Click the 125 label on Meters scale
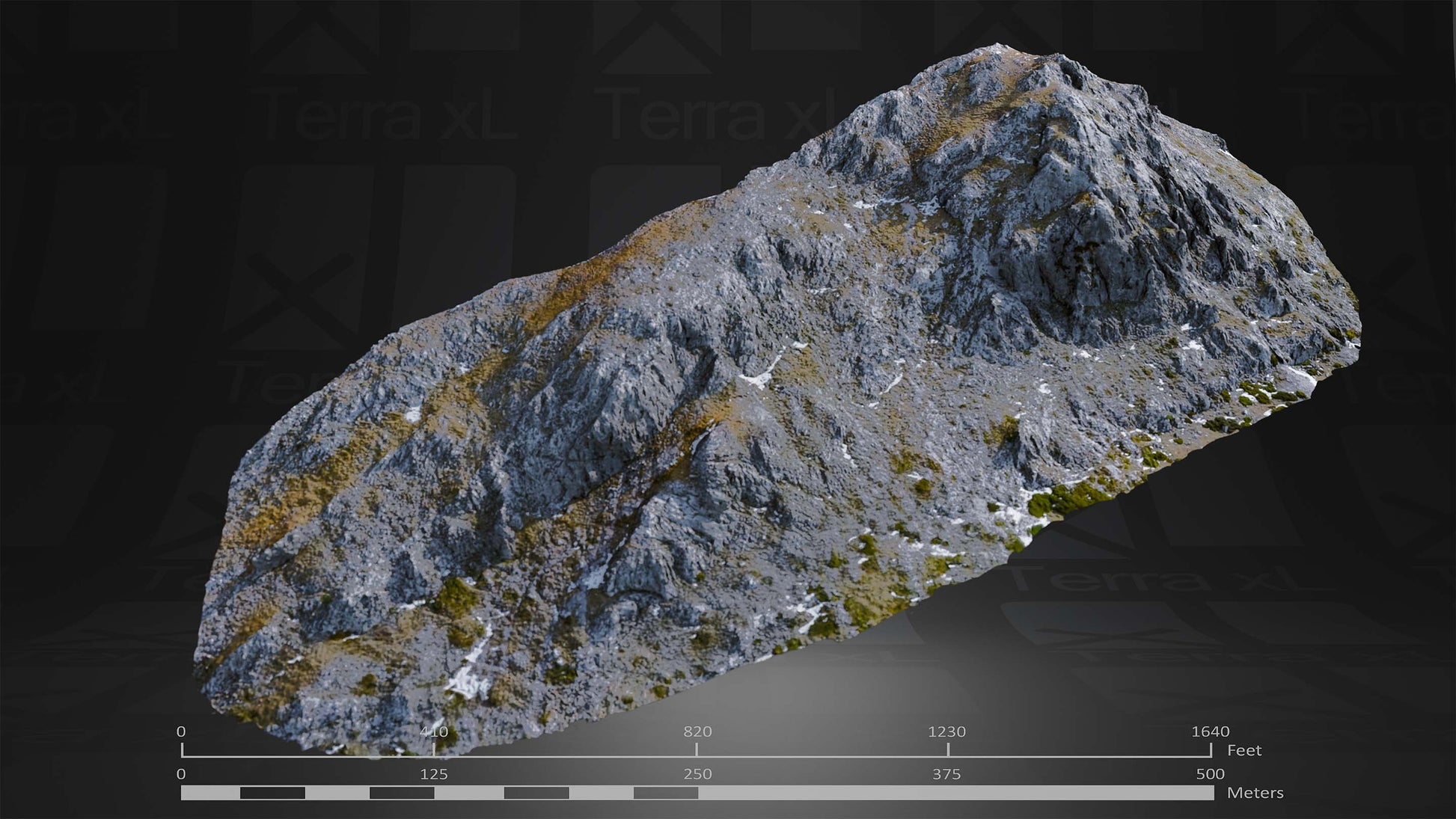 point(434,774)
